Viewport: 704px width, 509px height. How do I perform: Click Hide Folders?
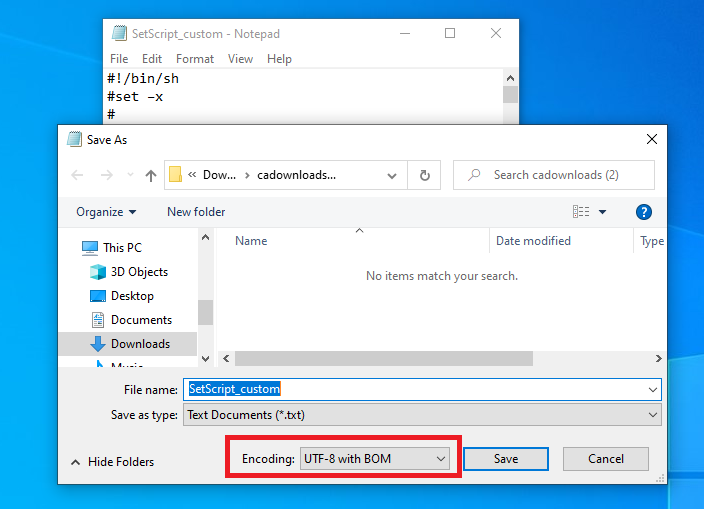click(121, 462)
